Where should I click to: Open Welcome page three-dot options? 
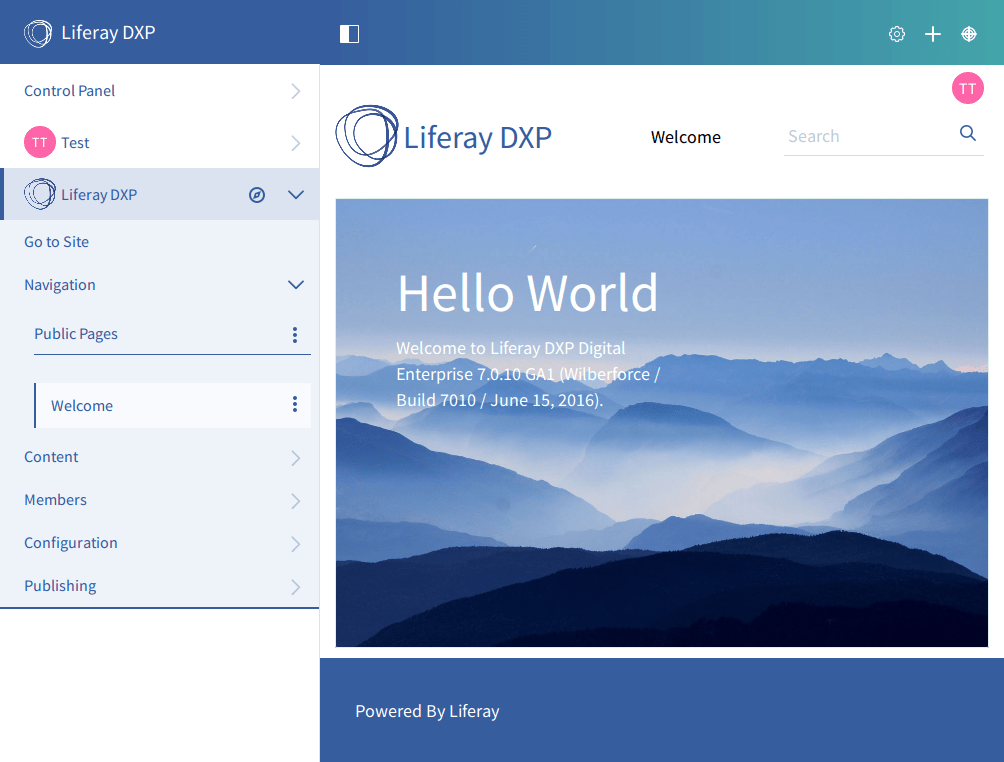click(295, 404)
